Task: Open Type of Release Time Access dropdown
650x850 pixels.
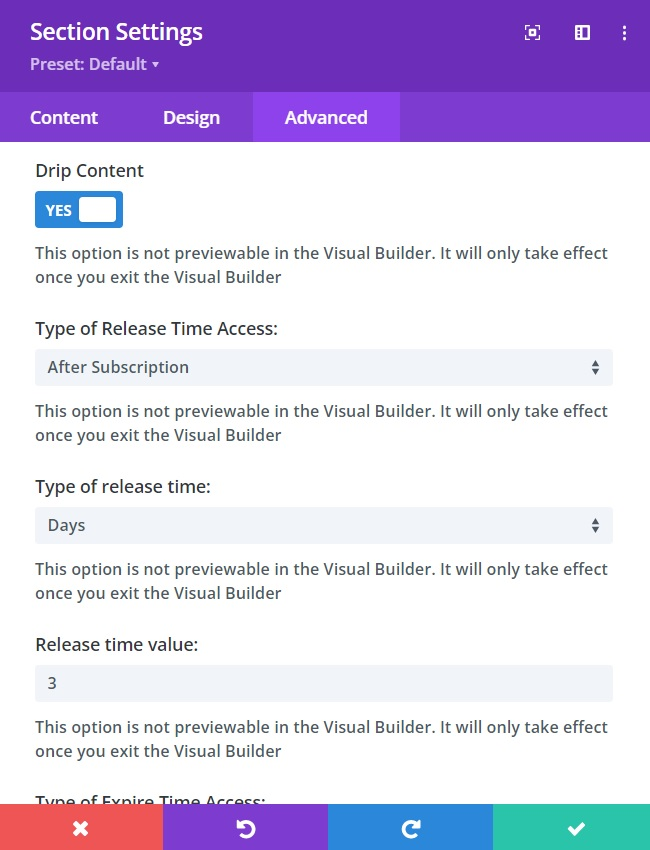Action: 323,367
